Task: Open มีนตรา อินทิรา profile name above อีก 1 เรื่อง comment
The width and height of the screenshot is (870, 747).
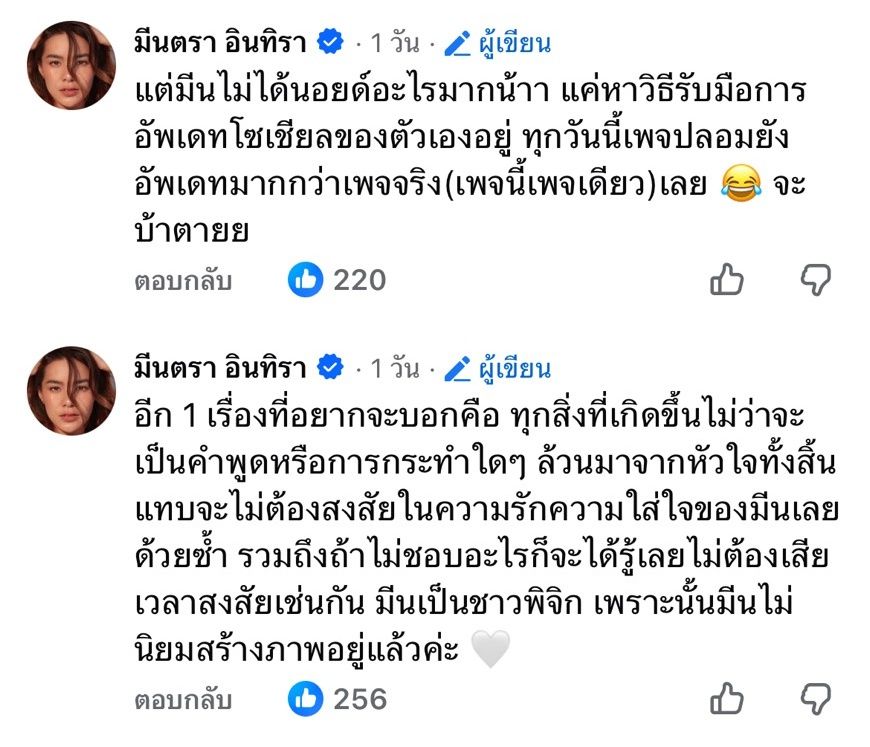Action: (223, 369)
